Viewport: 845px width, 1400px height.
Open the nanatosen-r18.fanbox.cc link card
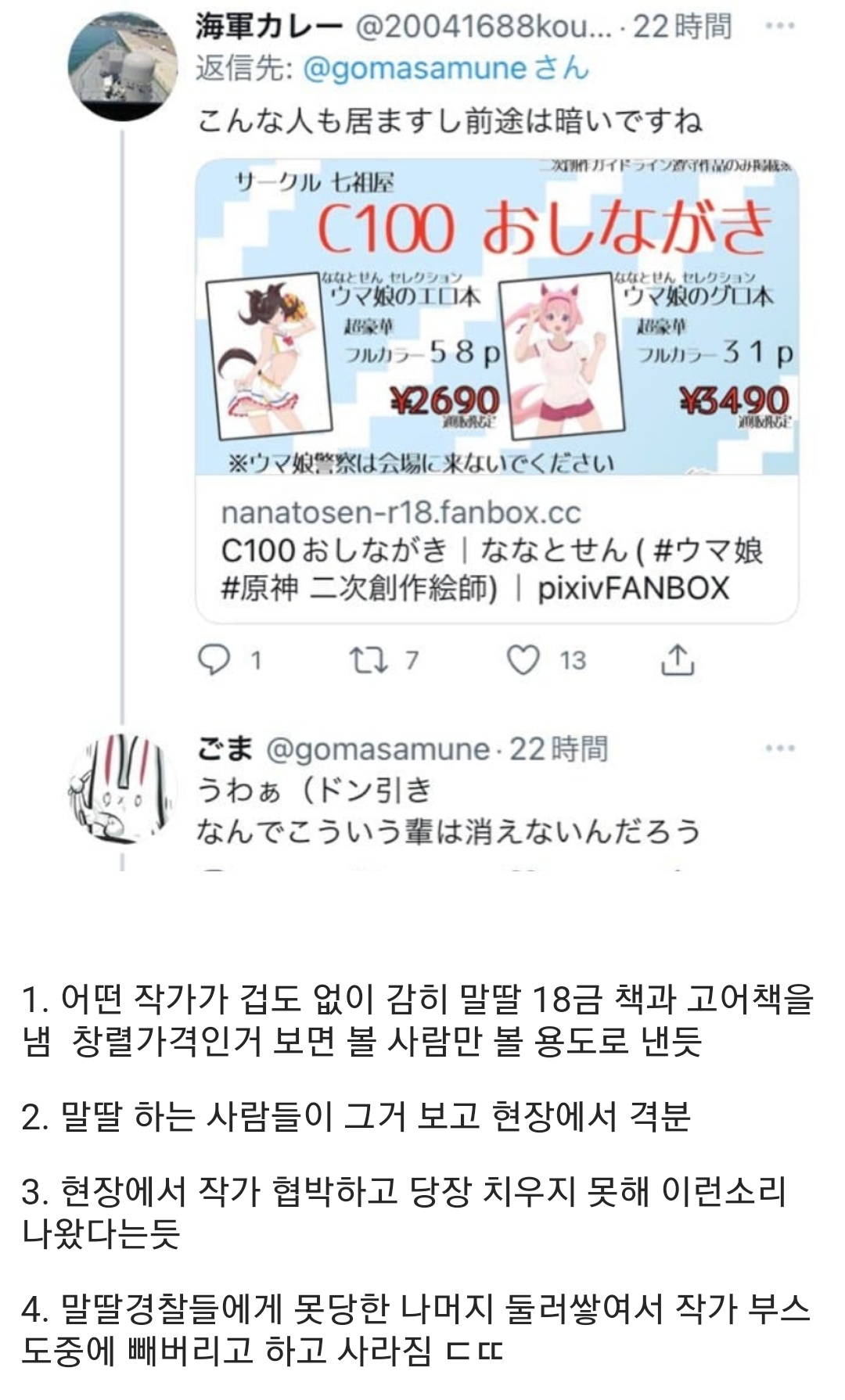click(497, 391)
